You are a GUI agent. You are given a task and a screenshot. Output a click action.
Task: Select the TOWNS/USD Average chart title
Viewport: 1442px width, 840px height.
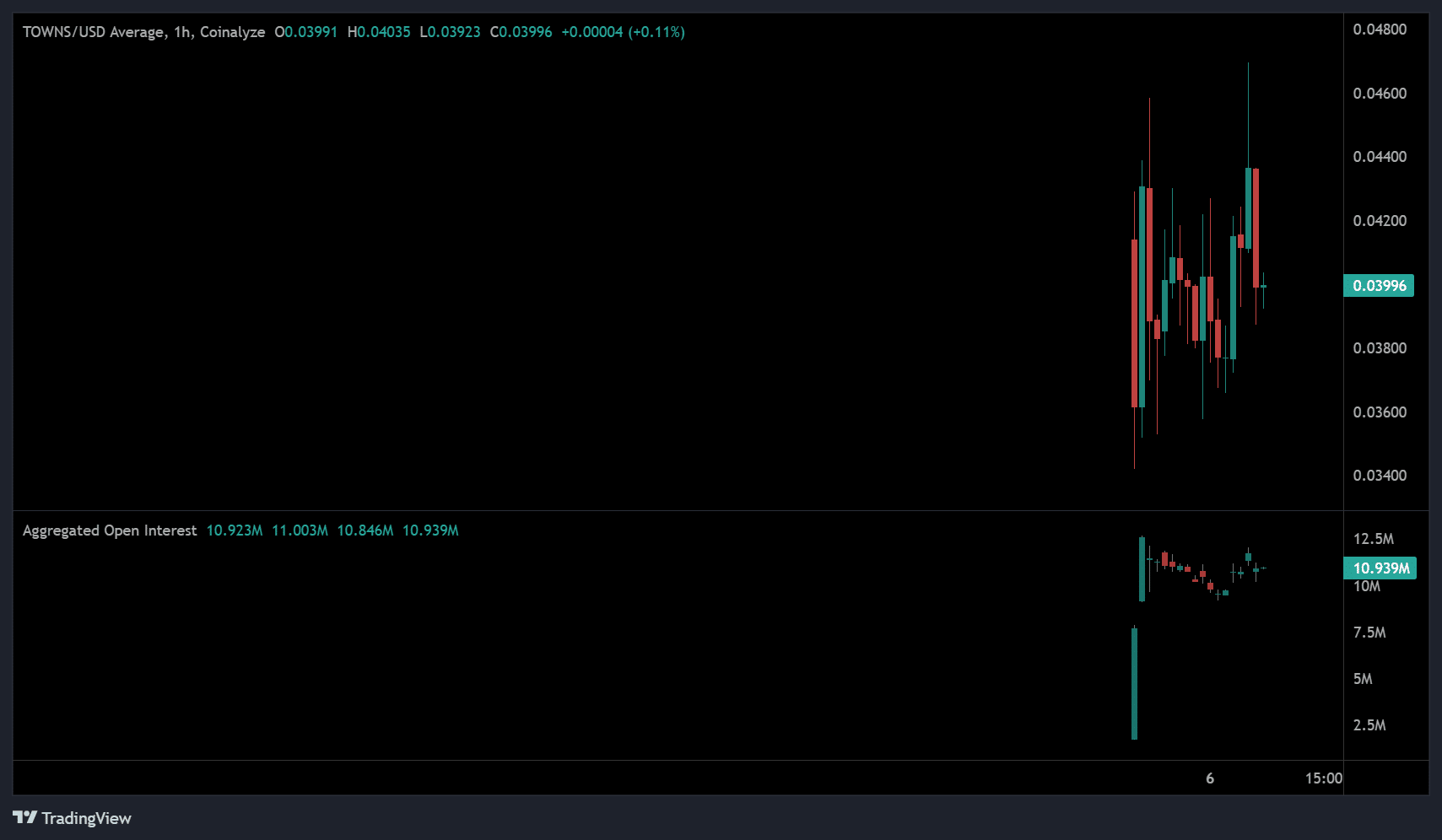[x=143, y=32]
